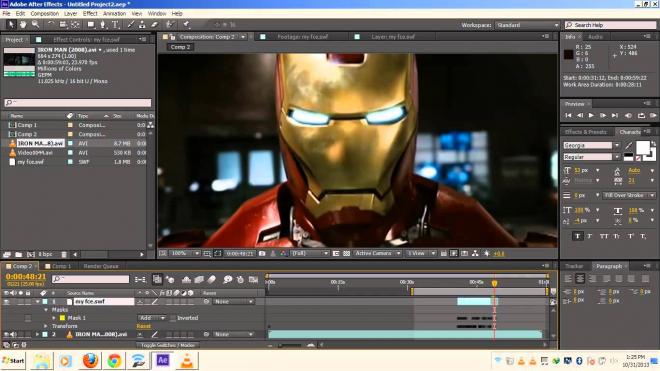Toggle Inverted checkbox for Mask 1
Screen dimensions: 660x371
point(173,318)
